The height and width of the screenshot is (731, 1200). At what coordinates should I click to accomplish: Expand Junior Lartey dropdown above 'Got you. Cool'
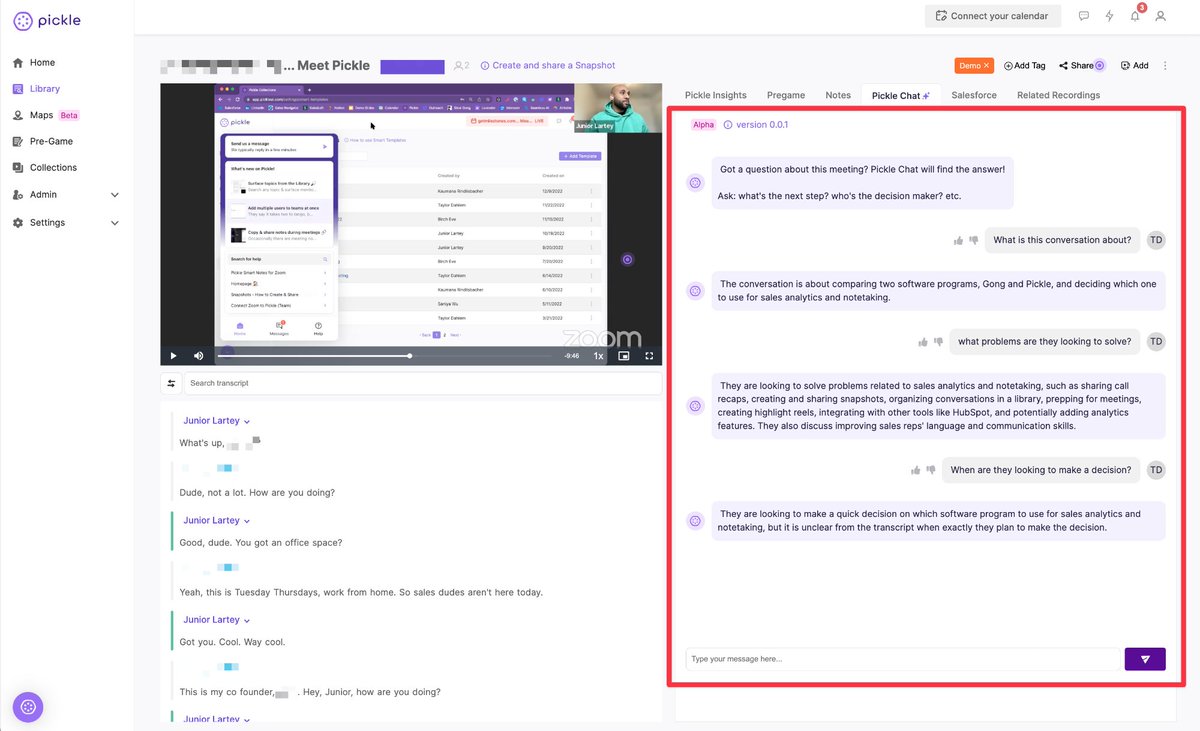(246, 621)
